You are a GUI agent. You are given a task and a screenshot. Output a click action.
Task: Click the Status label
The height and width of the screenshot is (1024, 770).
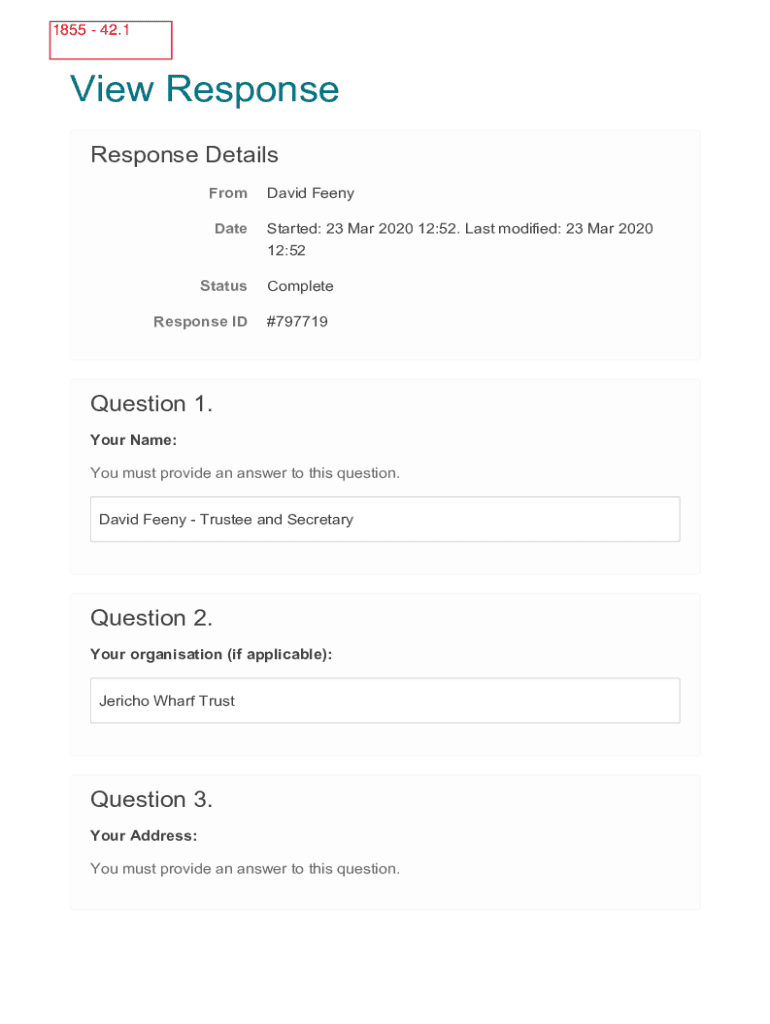pos(223,286)
